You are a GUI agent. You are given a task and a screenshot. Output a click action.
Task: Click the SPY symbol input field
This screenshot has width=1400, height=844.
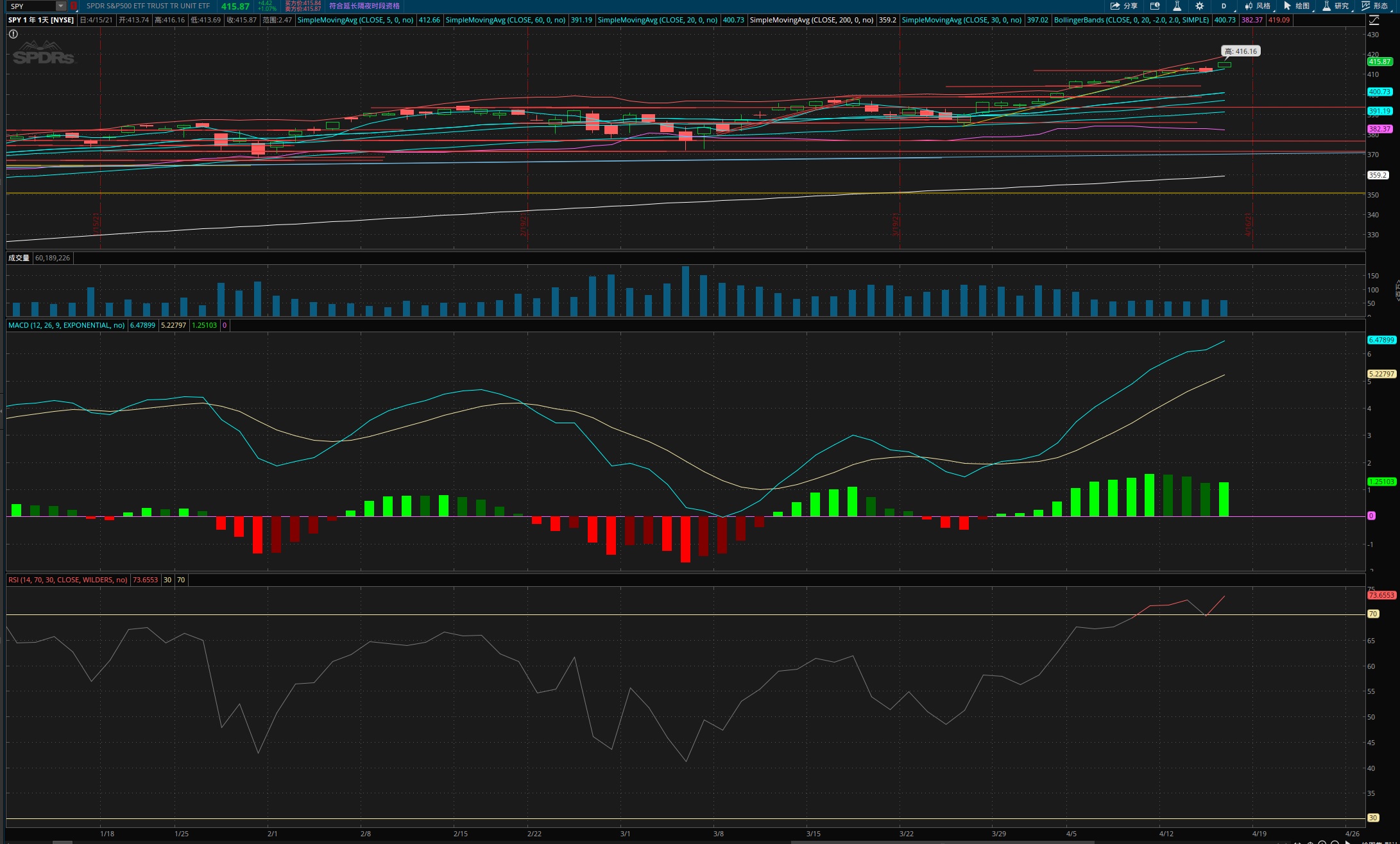tap(31, 6)
